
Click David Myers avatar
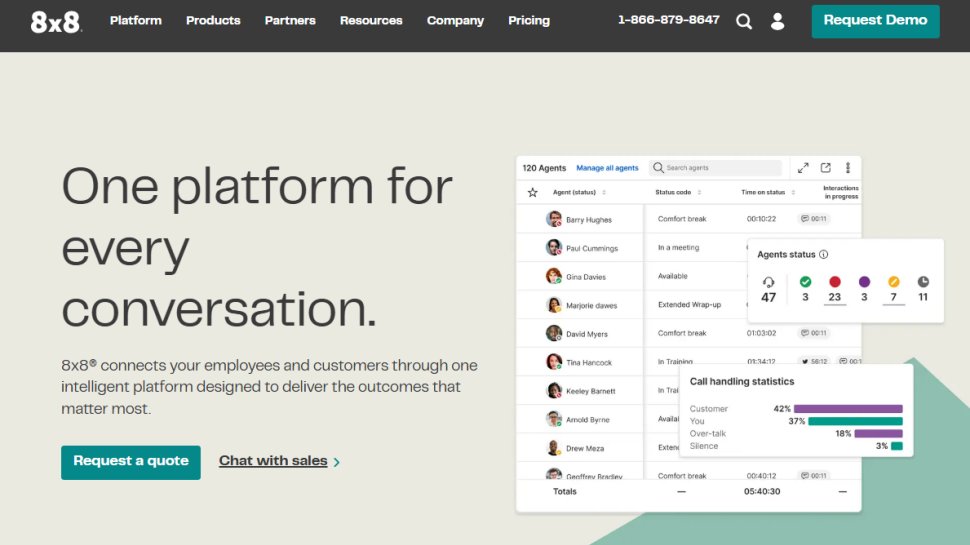pyautogui.click(x=554, y=333)
